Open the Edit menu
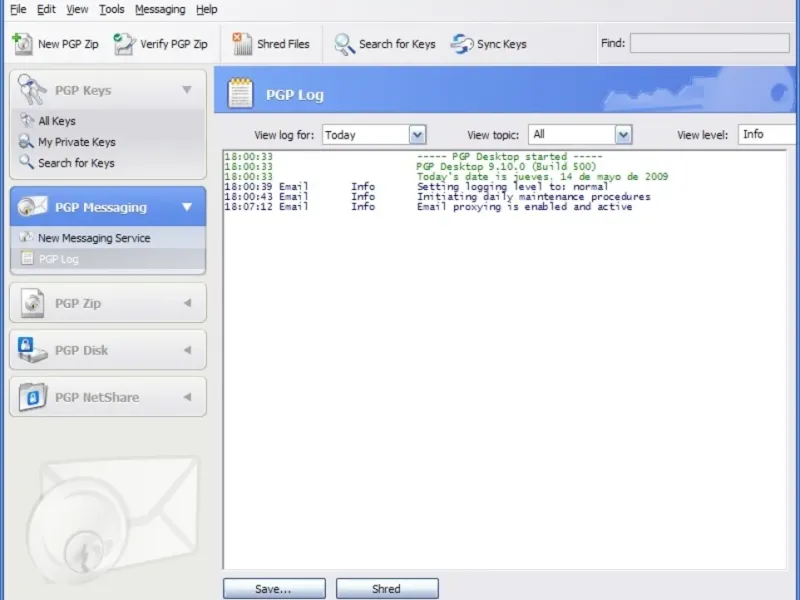800x600 pixels. coord(46,9)
